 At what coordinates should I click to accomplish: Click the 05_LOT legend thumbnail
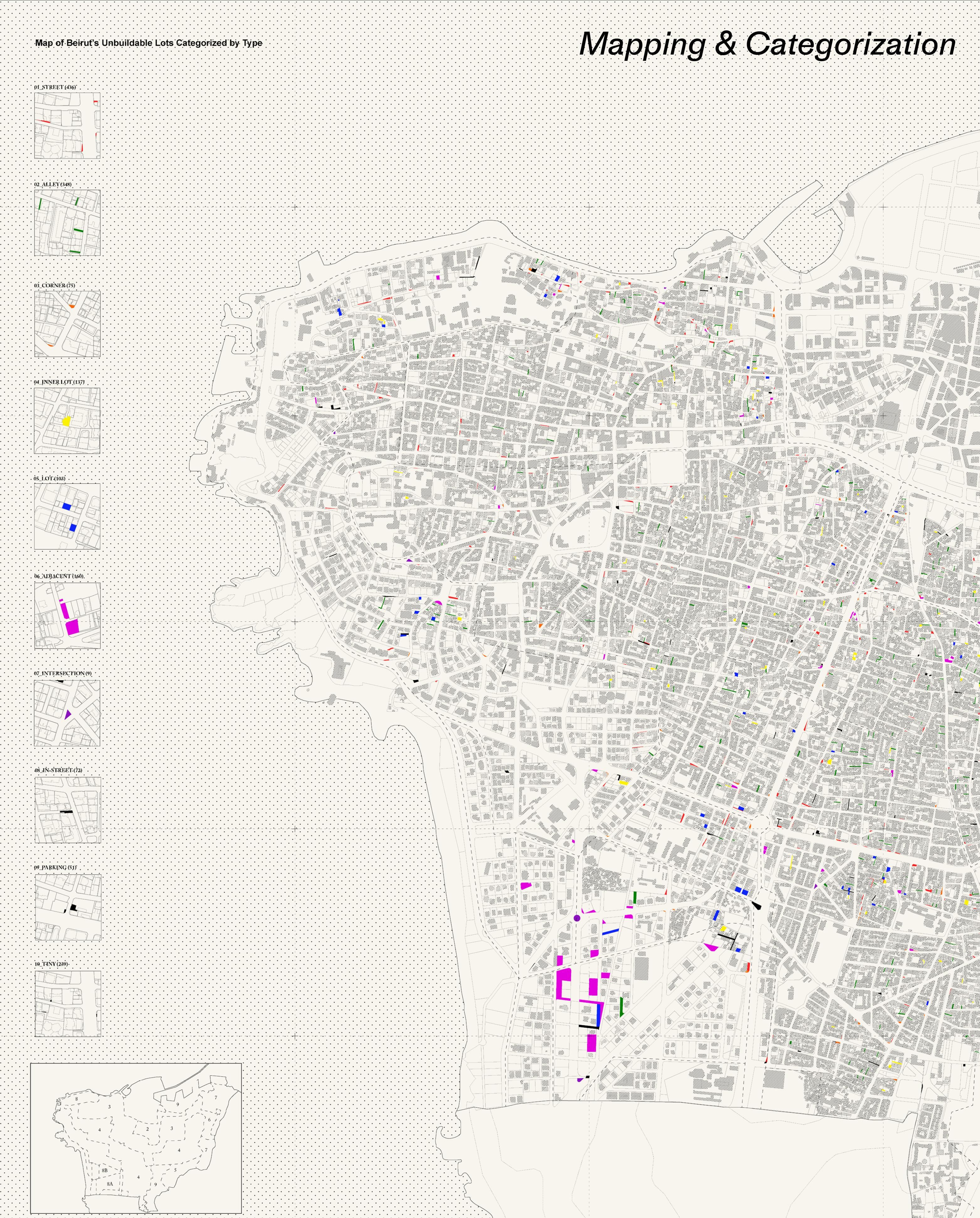click(x=67, y=516)
